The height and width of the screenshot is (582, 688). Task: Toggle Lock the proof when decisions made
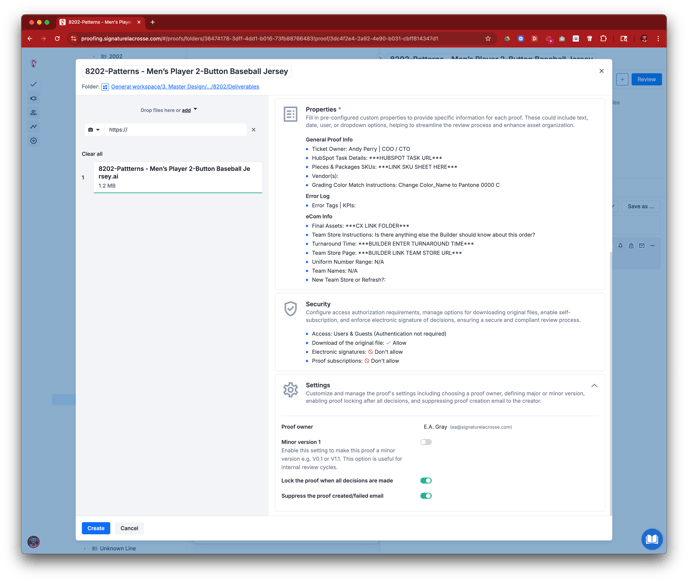coord(426,481)
